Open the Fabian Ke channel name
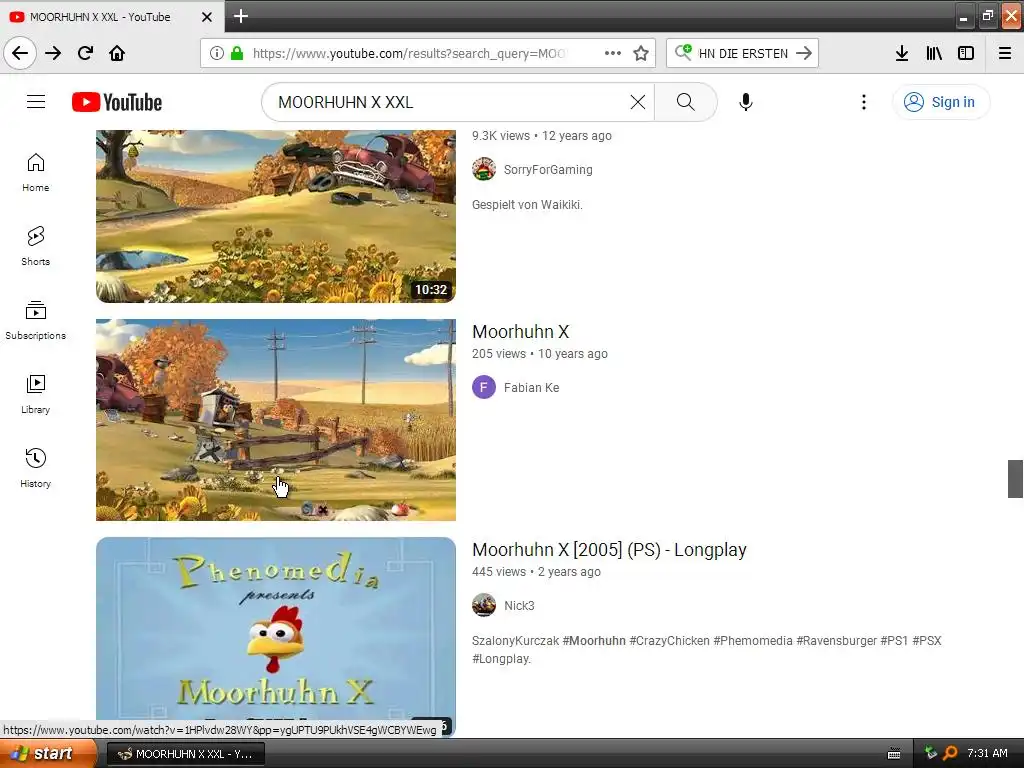The width and height of the screenshot is (1024, 768). 531,388
